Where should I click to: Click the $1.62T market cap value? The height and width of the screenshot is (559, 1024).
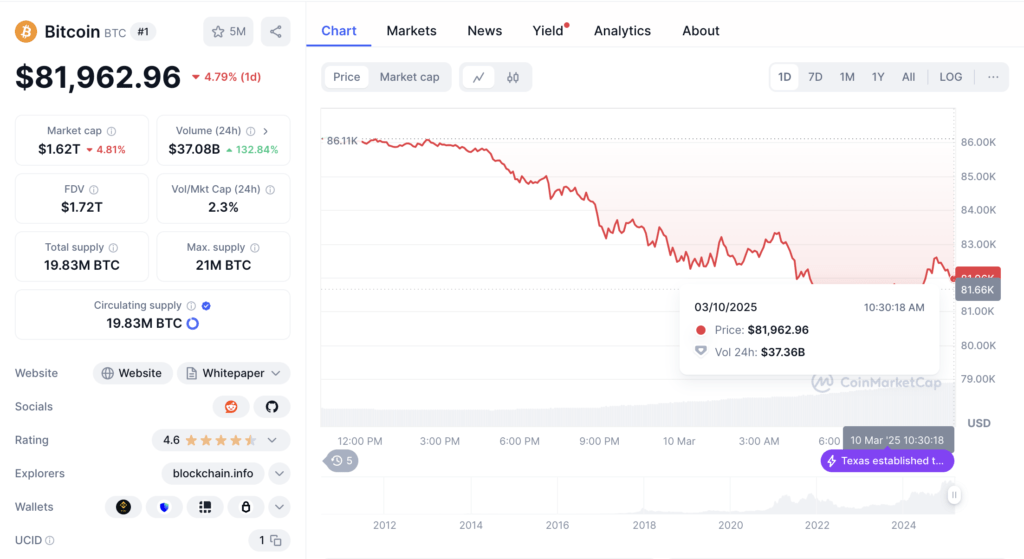click(59, 150)
